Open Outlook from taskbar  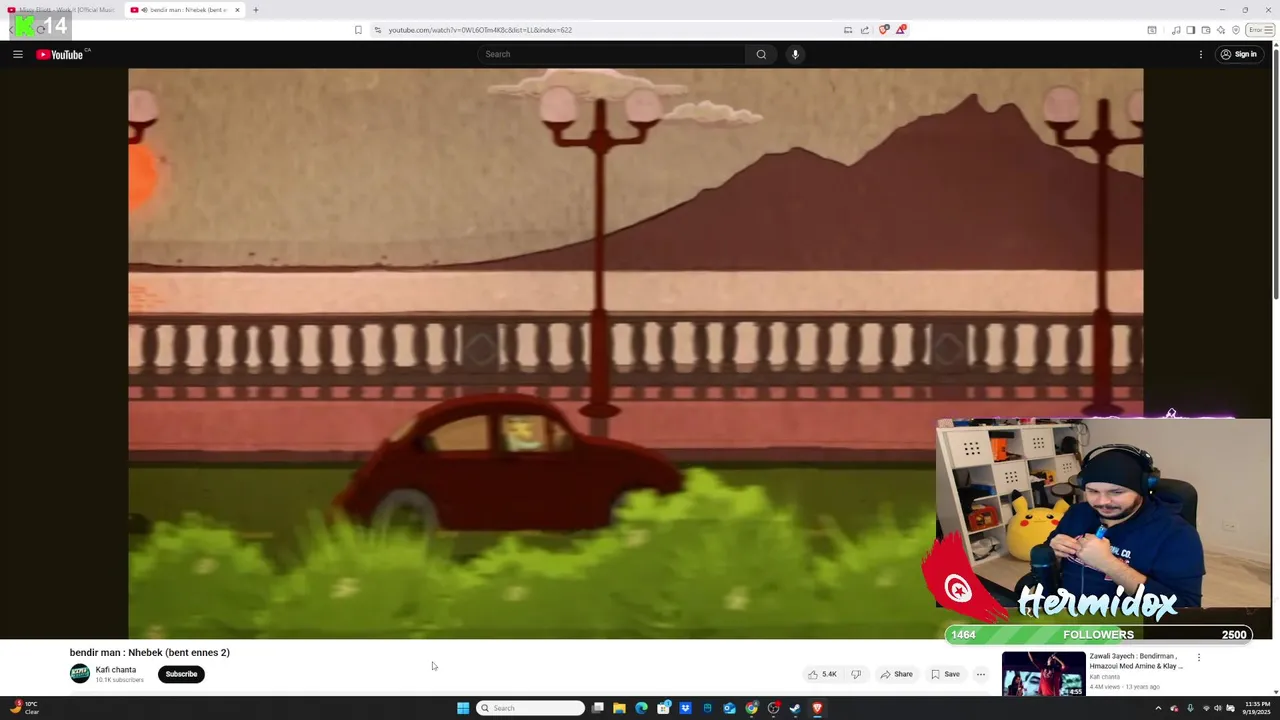click(x=729, y=708)
